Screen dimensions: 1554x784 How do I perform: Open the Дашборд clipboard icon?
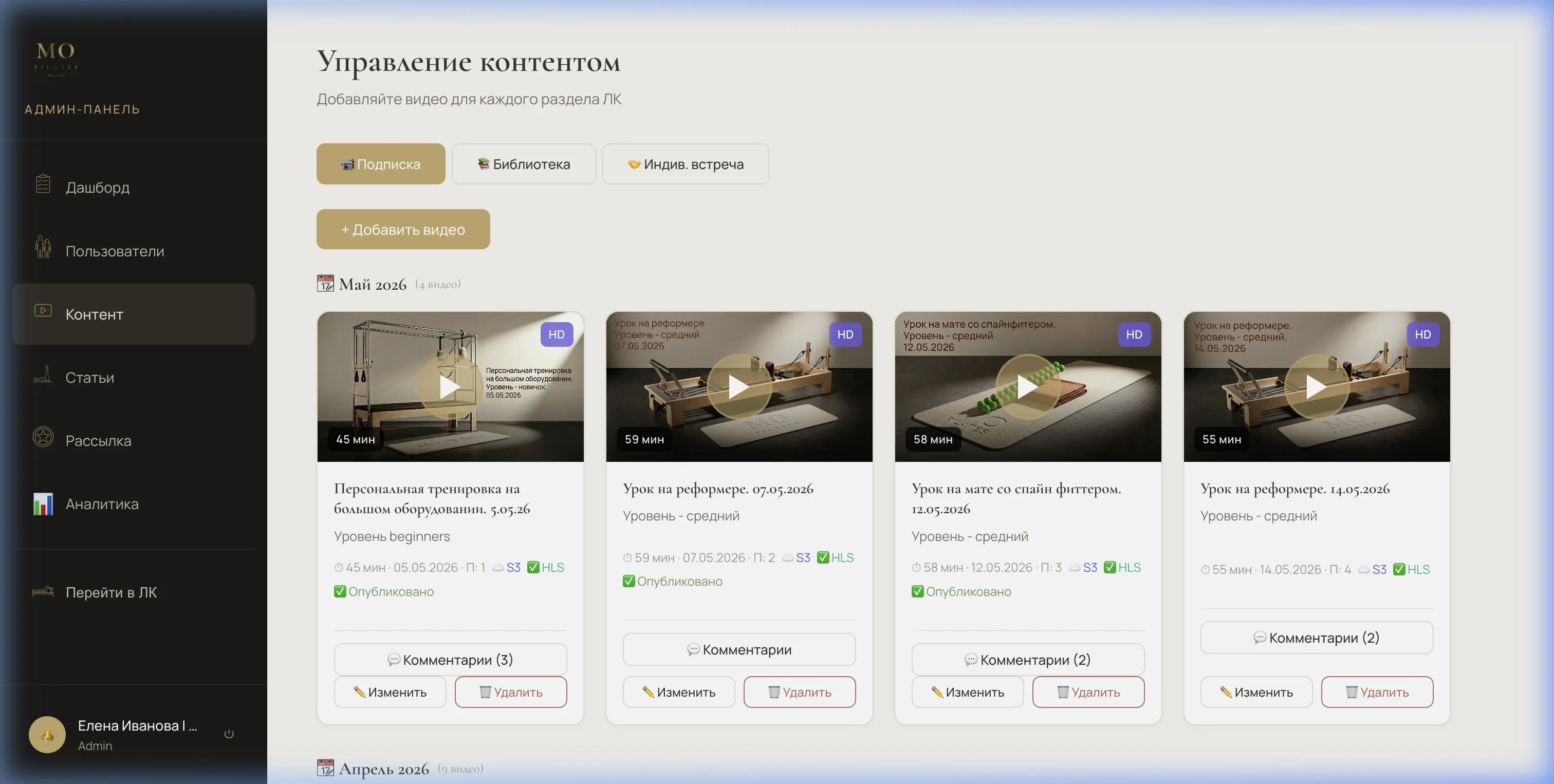[43, 184]
